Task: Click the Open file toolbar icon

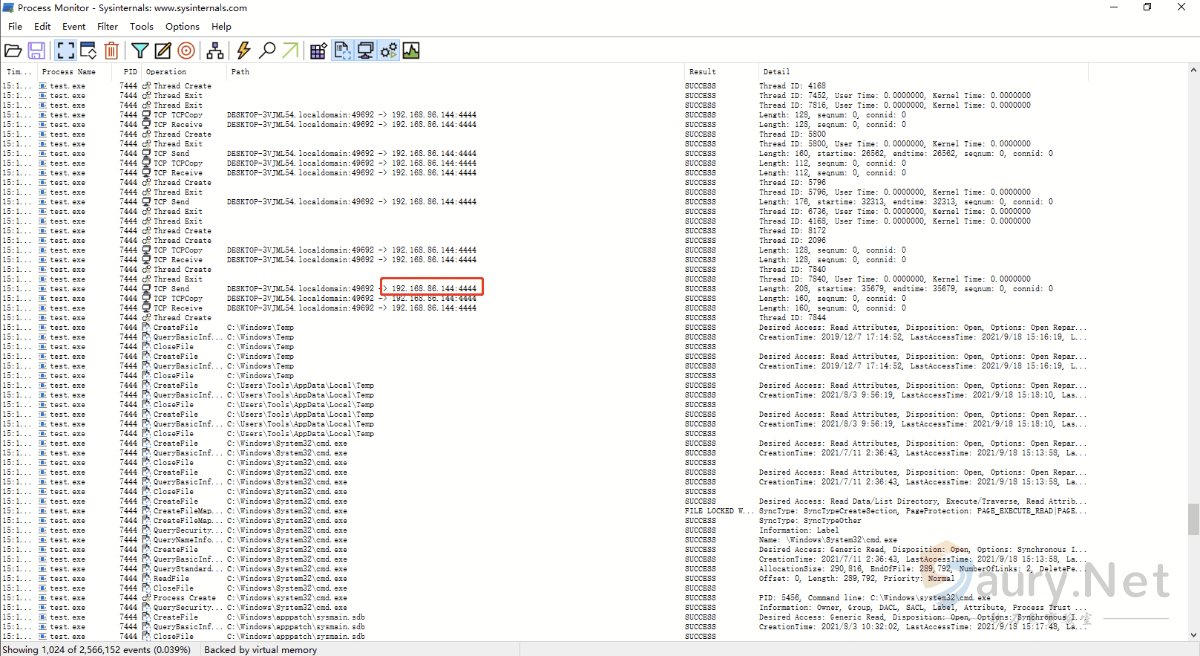Action: 13,50
